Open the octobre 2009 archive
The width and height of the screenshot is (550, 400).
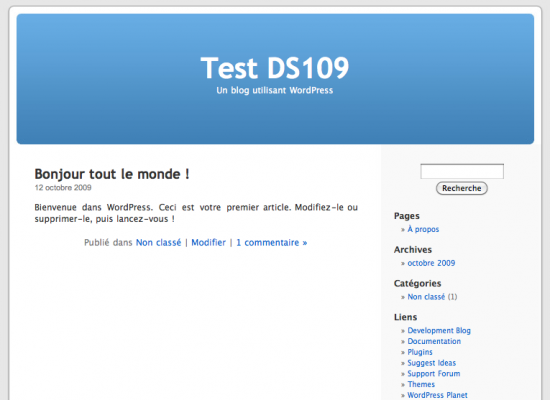431,263
